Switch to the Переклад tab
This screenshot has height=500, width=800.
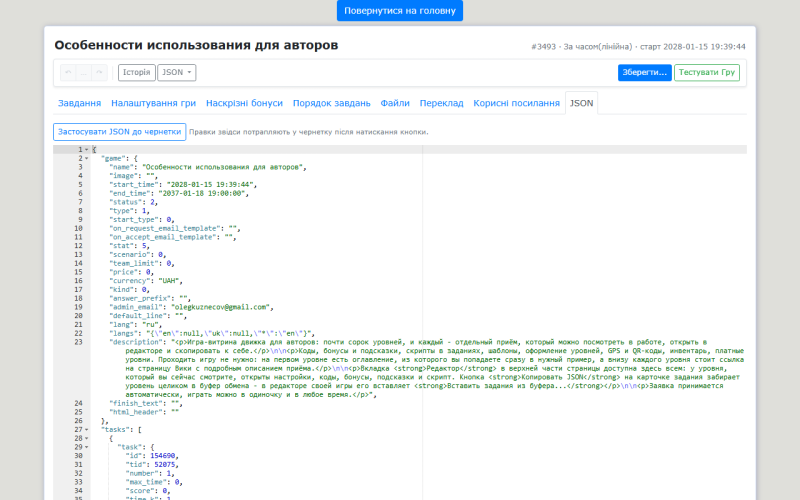[441, 103]
